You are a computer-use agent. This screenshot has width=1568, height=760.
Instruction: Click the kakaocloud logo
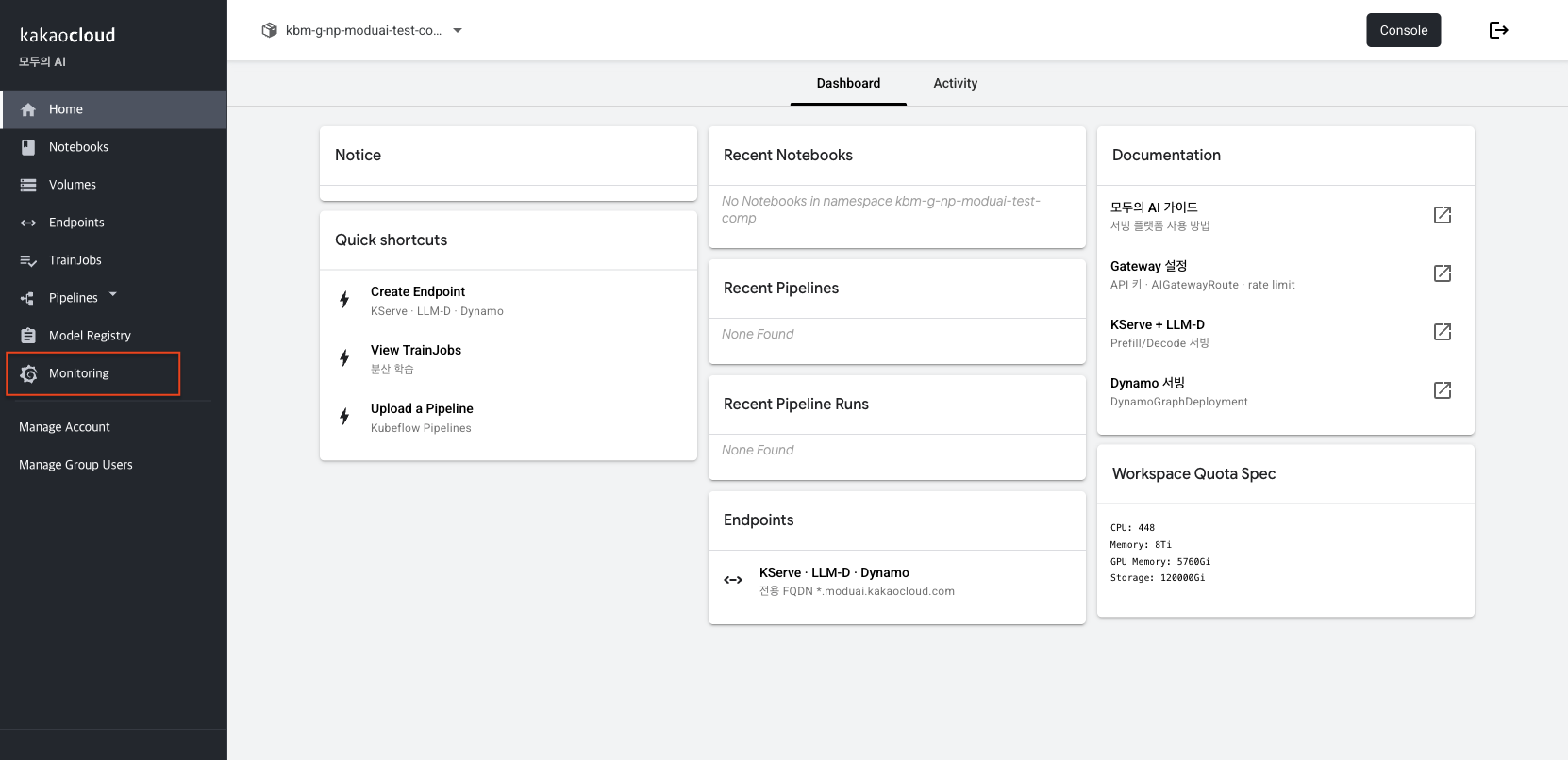[67, 35]
